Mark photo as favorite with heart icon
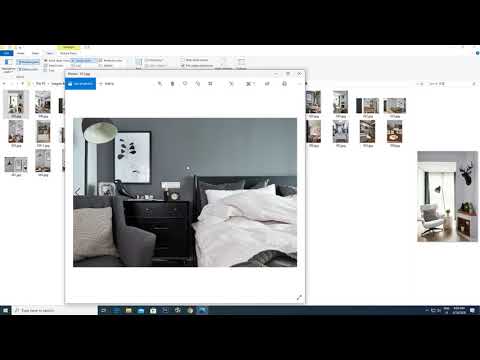The height and width of the screenshot is (360, 480). (x=185, y=84)
